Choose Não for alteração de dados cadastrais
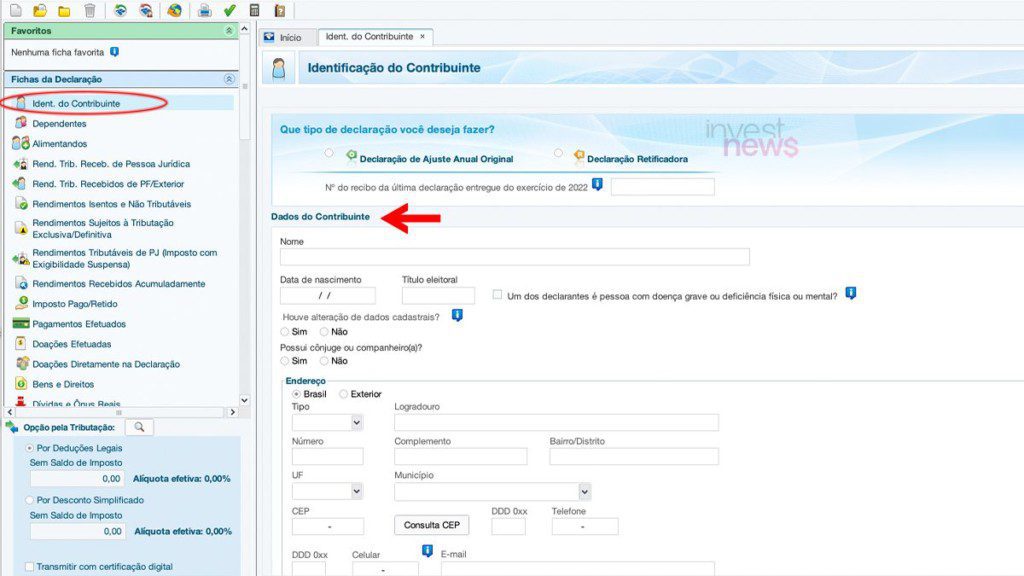This screenshot has height=576, width=1024. coord(324,332)
